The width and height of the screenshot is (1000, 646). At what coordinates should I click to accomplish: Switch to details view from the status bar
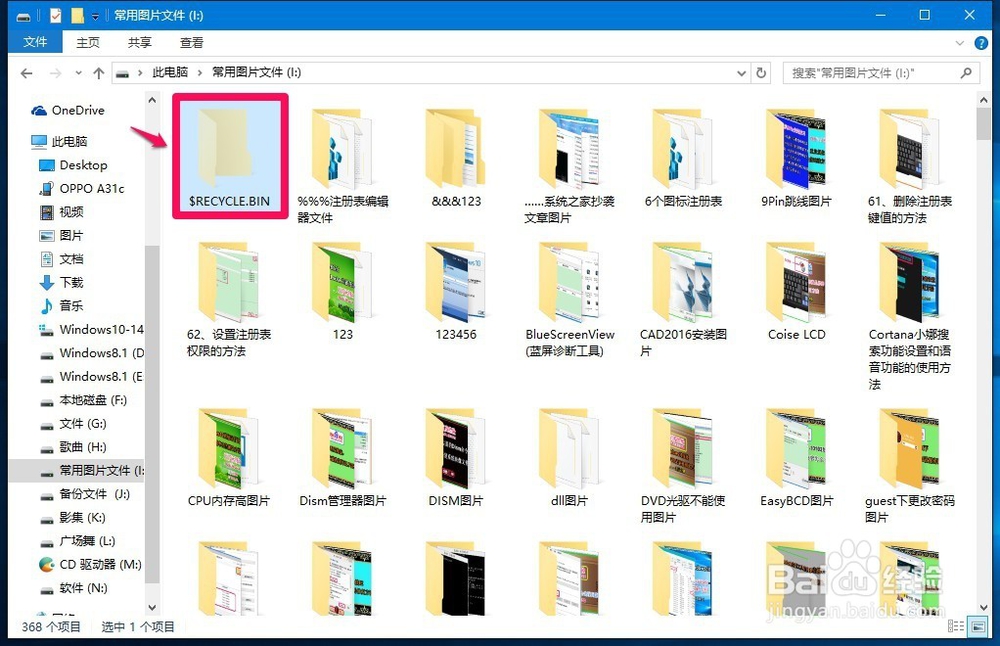point(957,627)
